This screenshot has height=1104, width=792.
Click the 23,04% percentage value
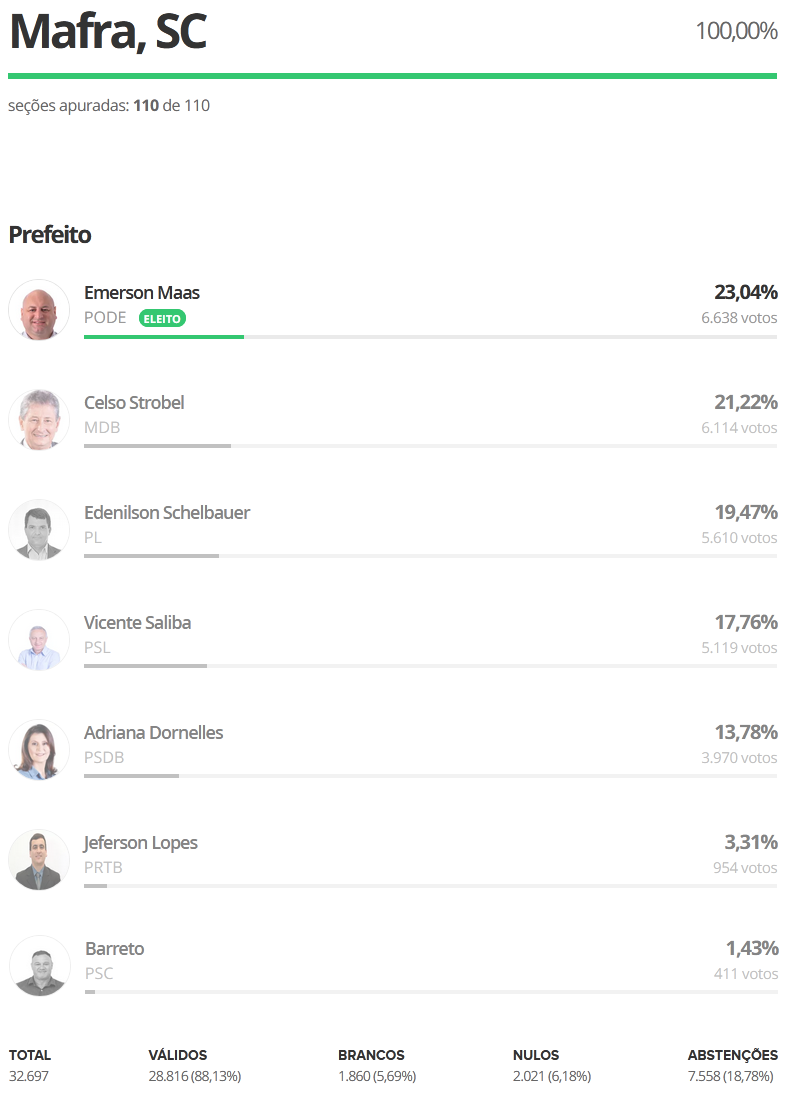[745, 292]
